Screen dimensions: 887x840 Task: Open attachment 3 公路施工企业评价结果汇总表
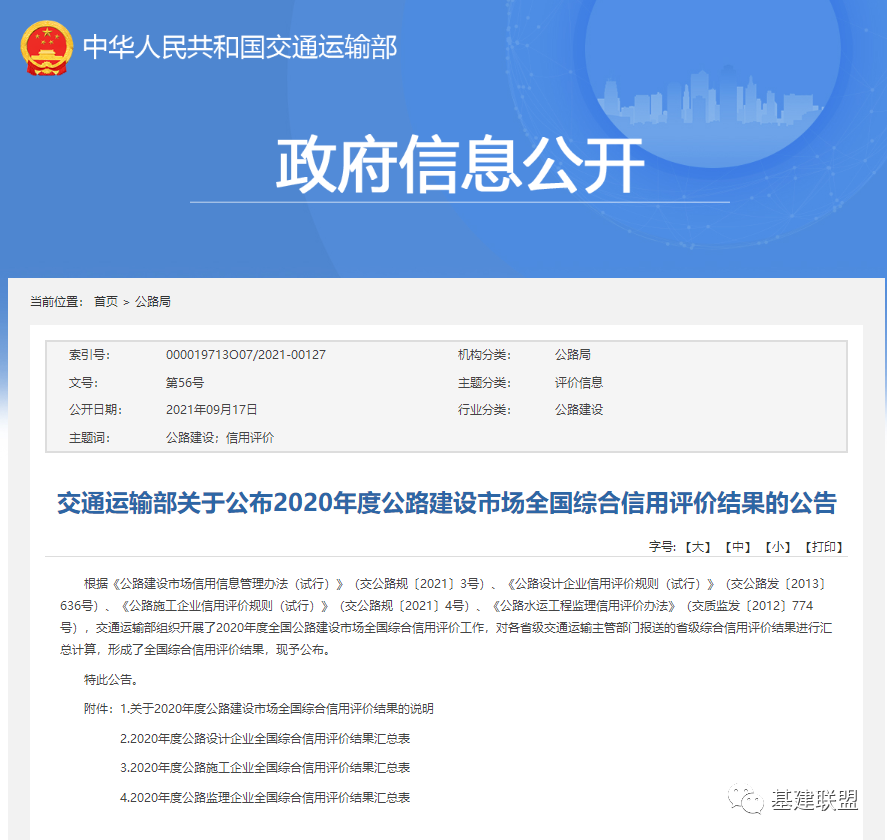(265, 768)
